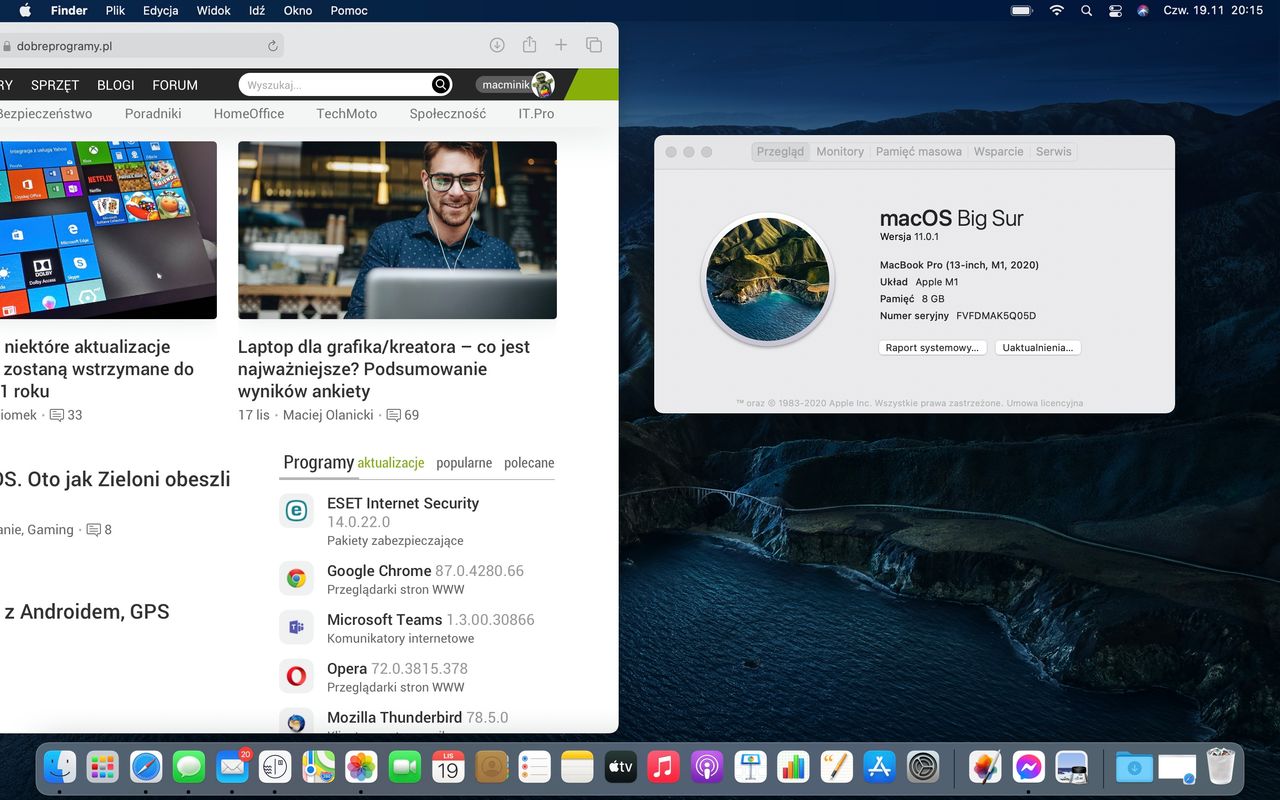Launch Podcasts from the Dock
1280x800 pixels.
707,767
